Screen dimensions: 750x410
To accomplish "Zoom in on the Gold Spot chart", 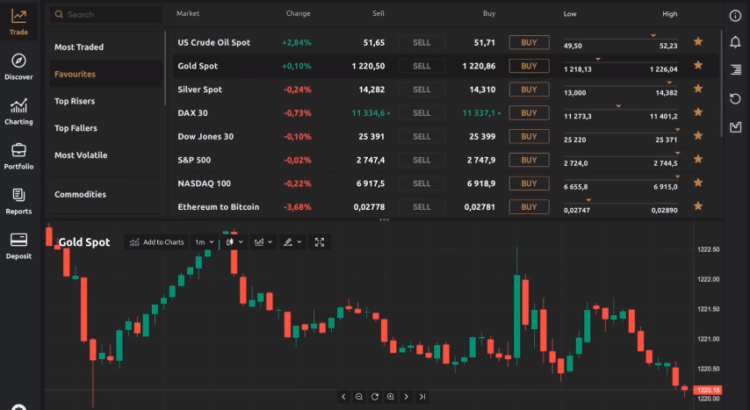I will [390, 397].
